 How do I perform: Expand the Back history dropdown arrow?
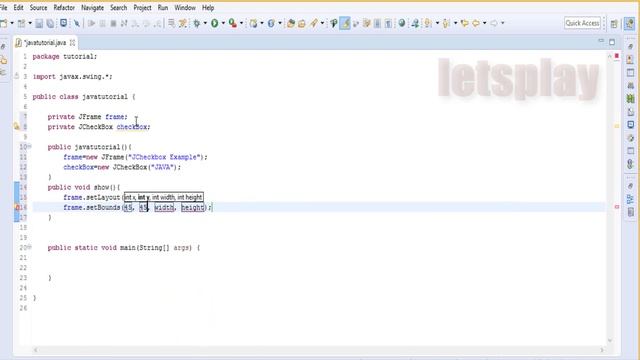pyautogui.click(x=484, y=23)
